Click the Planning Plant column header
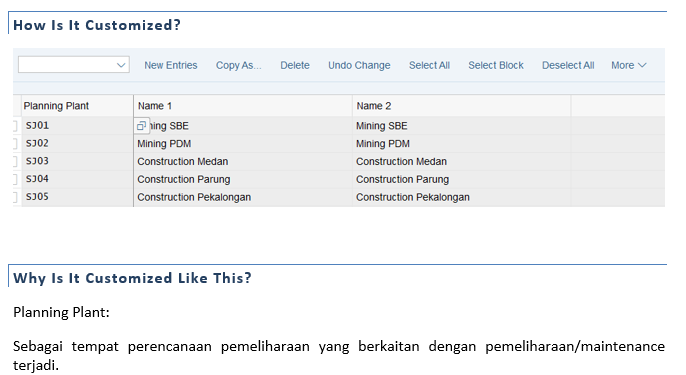 tap(77, 106)
